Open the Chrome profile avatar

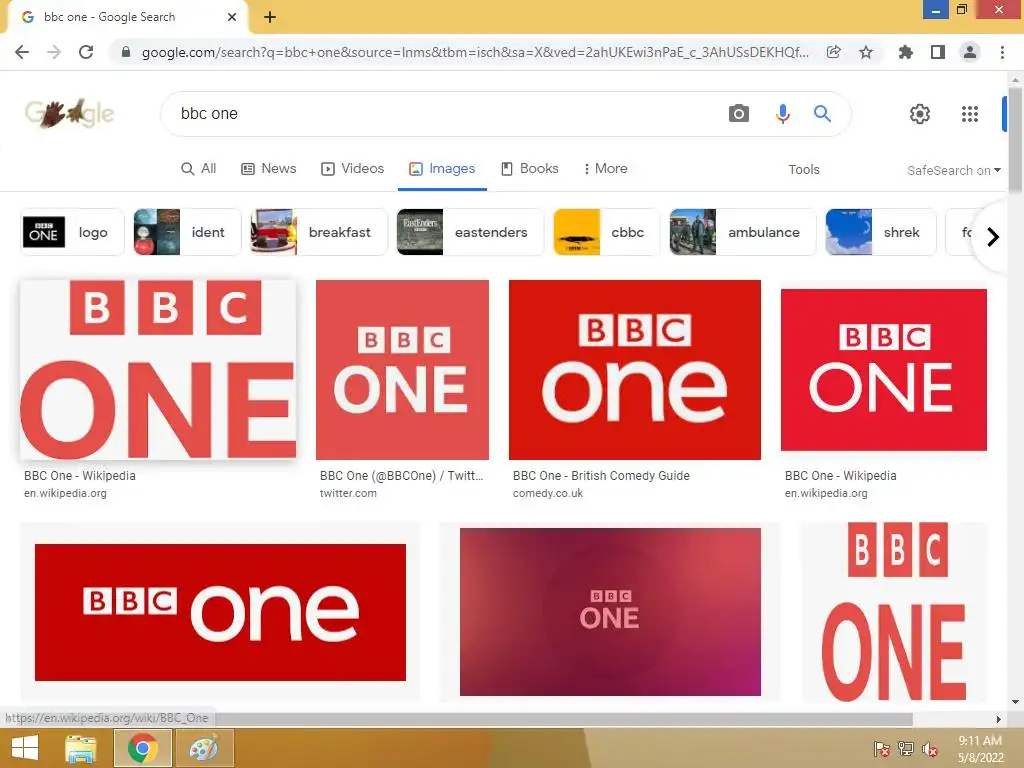click(970, 52)
